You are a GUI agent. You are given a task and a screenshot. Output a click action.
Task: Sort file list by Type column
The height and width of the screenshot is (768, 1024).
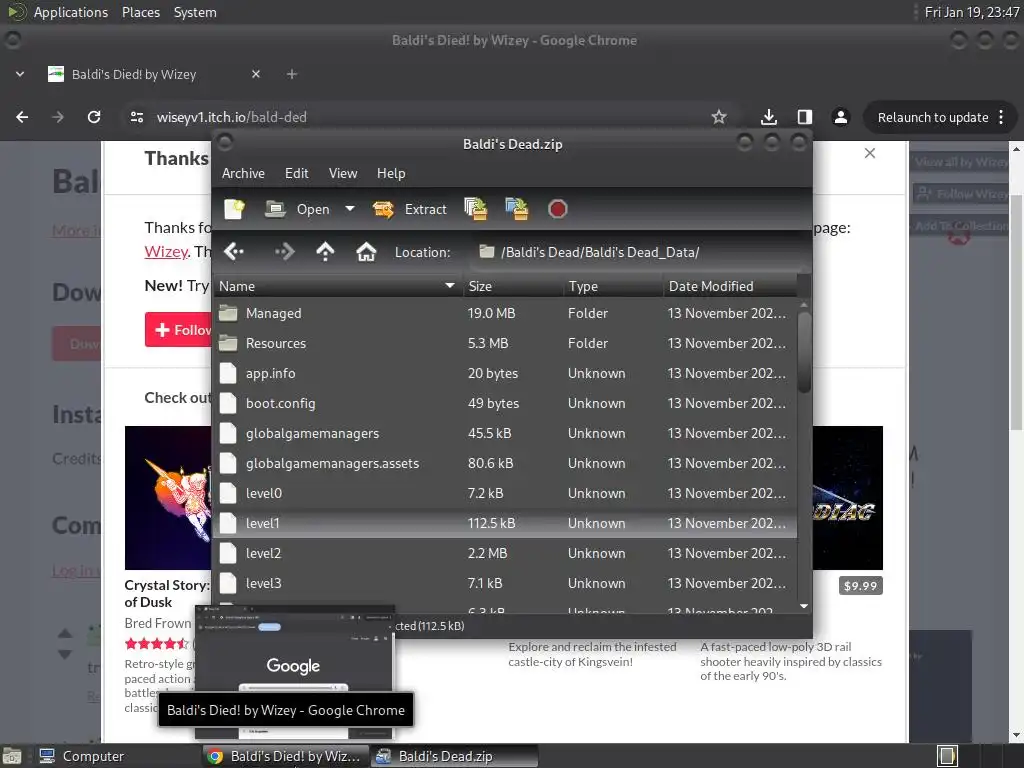(613, 286)
